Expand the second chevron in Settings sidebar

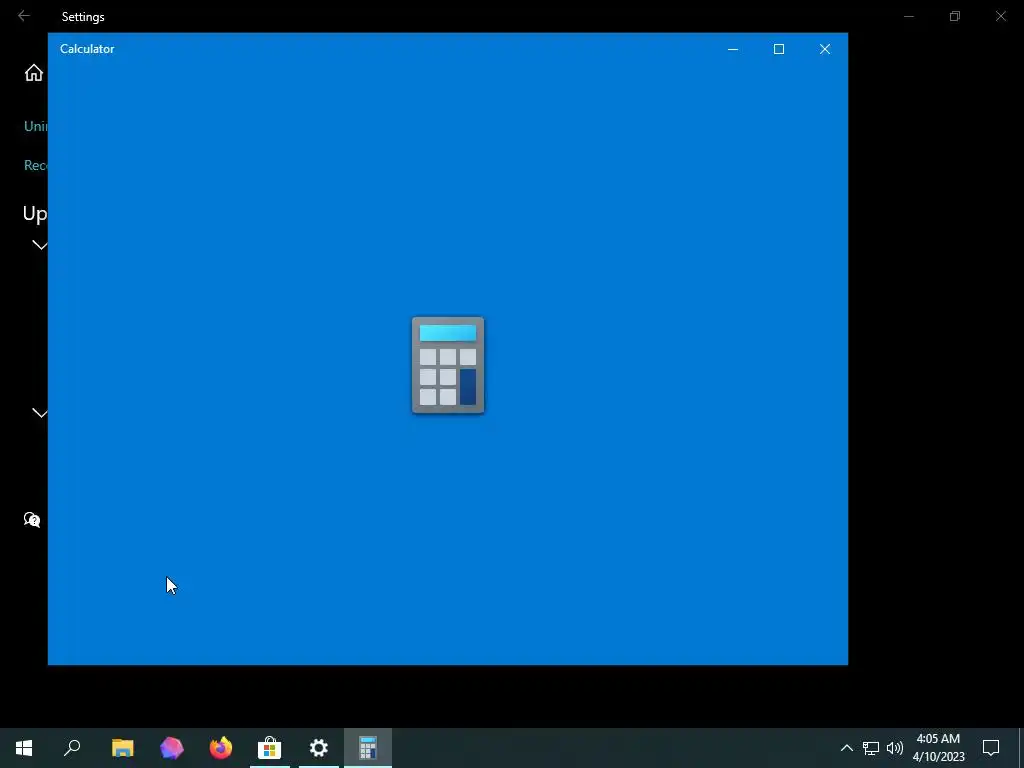tap(40, 413)
